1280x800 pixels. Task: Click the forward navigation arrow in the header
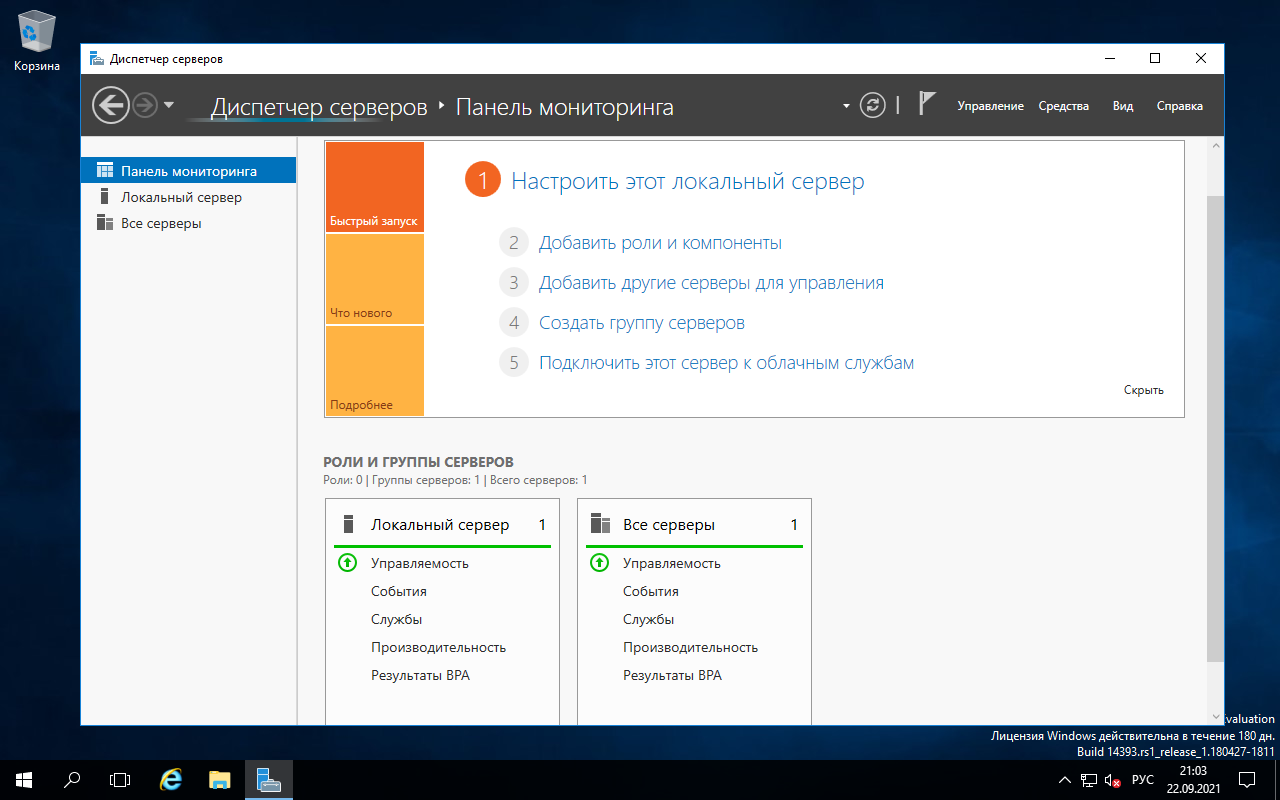pos(146,105)
